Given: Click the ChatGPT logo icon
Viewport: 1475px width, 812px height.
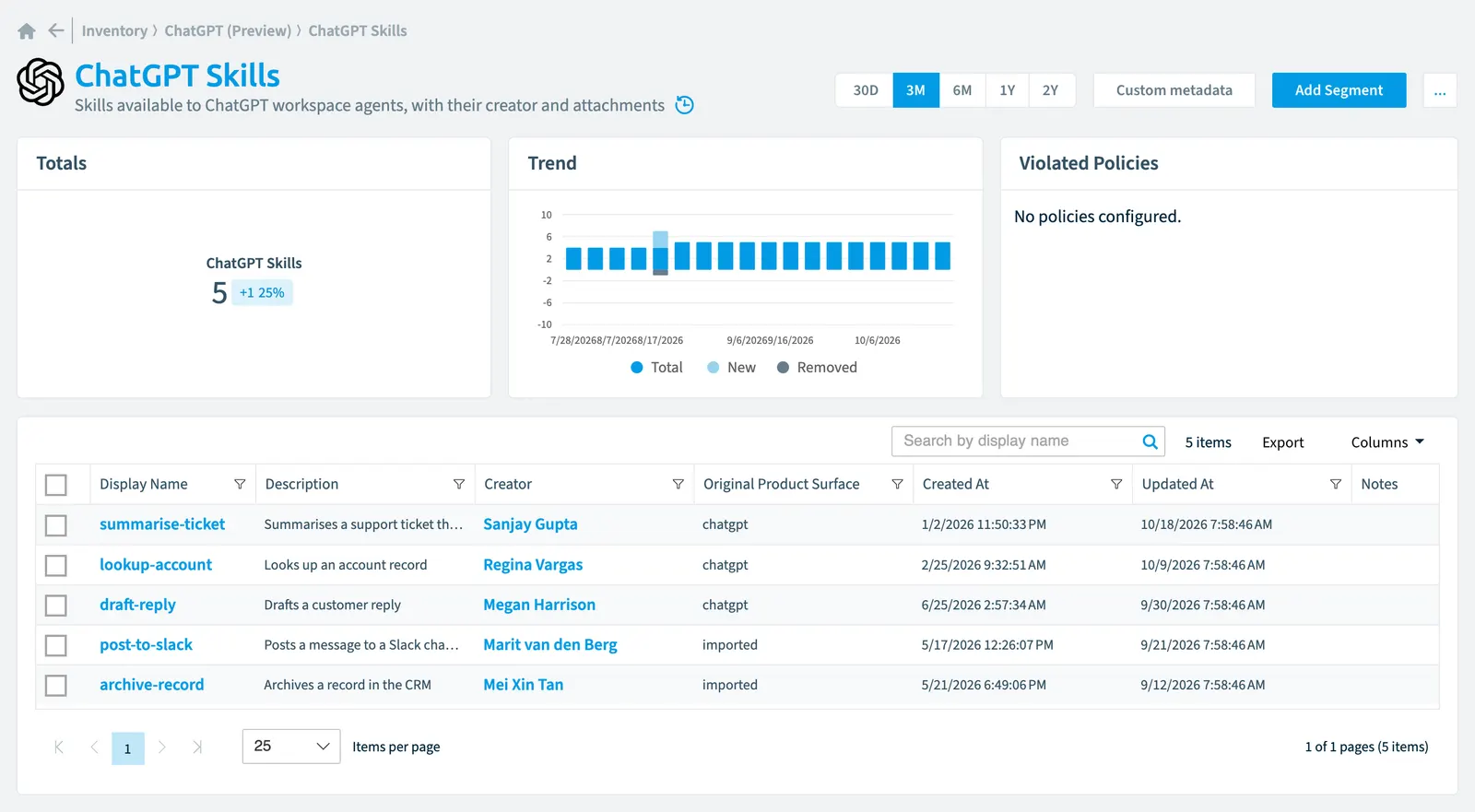Looking at the screenshot, I should click(41, 82).
